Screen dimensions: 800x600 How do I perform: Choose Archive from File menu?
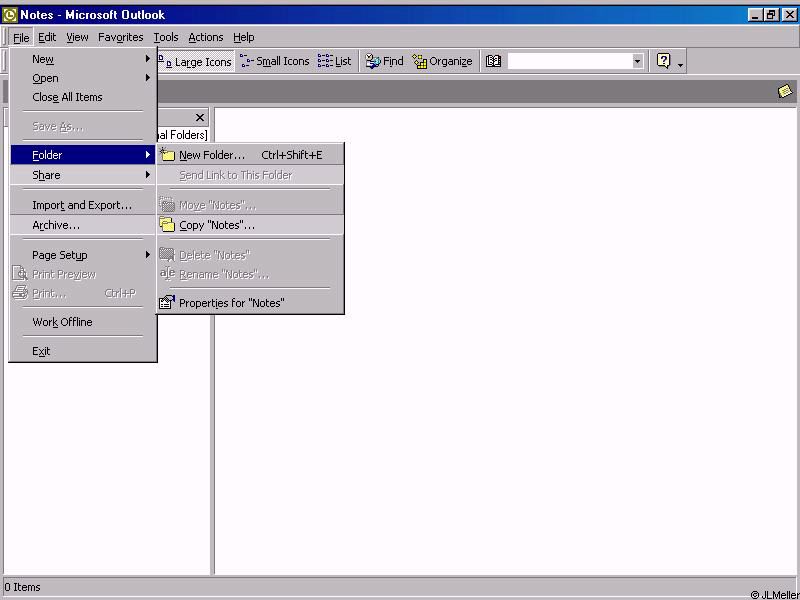point(83,225)
